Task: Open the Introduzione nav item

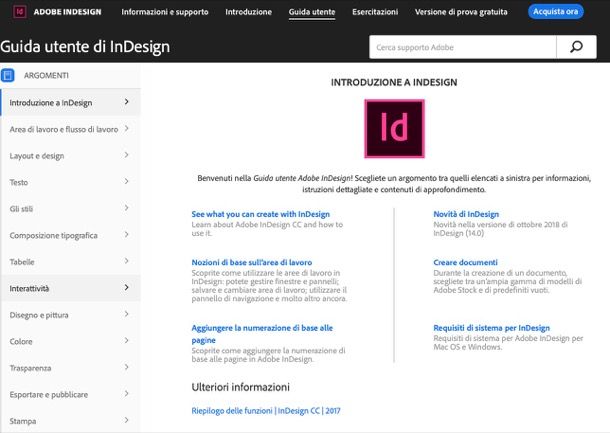Action: click(249, 12)
